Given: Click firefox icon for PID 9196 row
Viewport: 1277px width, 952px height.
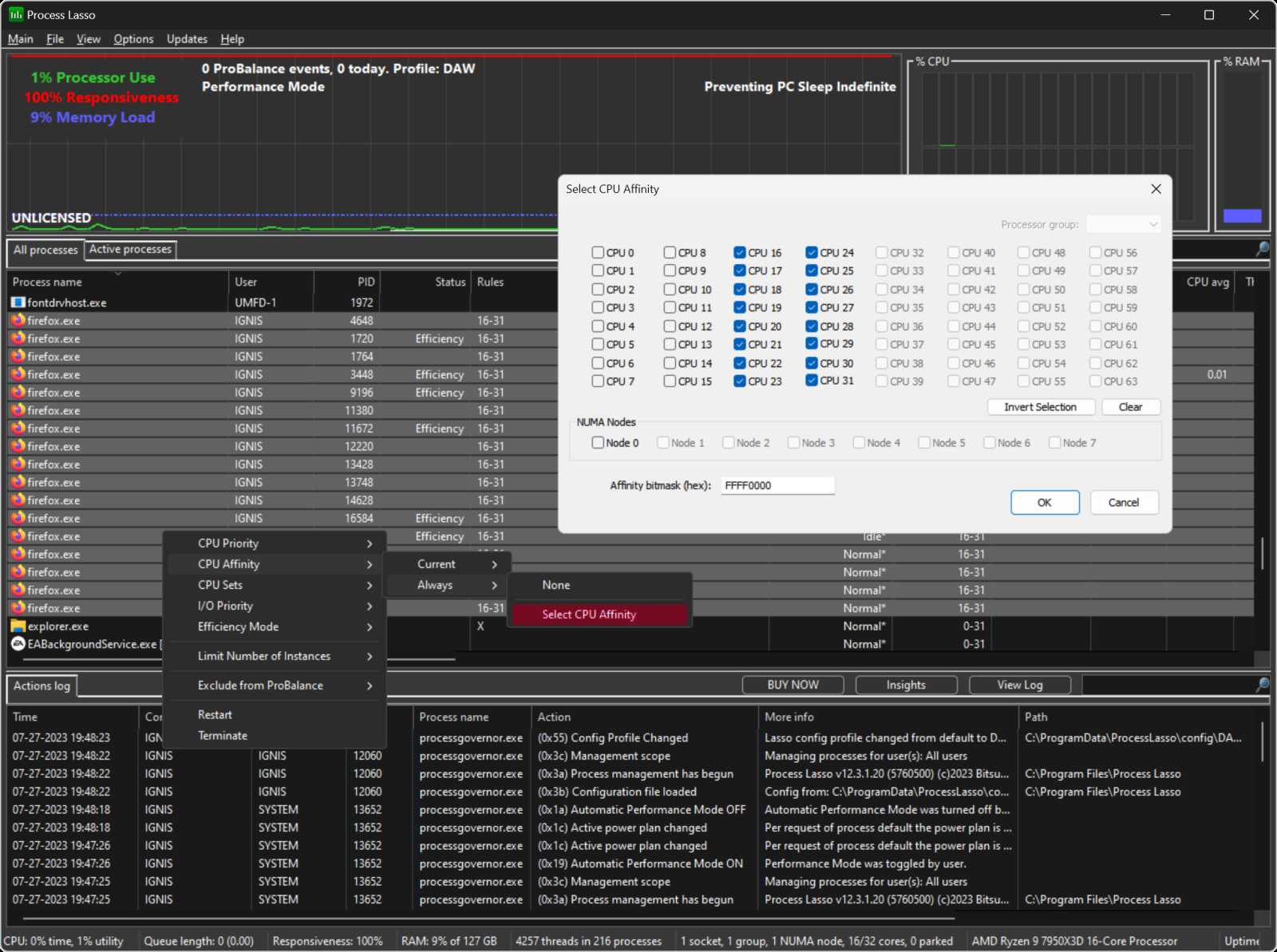Looking at the screenshot, I should [x=18, y=392].
